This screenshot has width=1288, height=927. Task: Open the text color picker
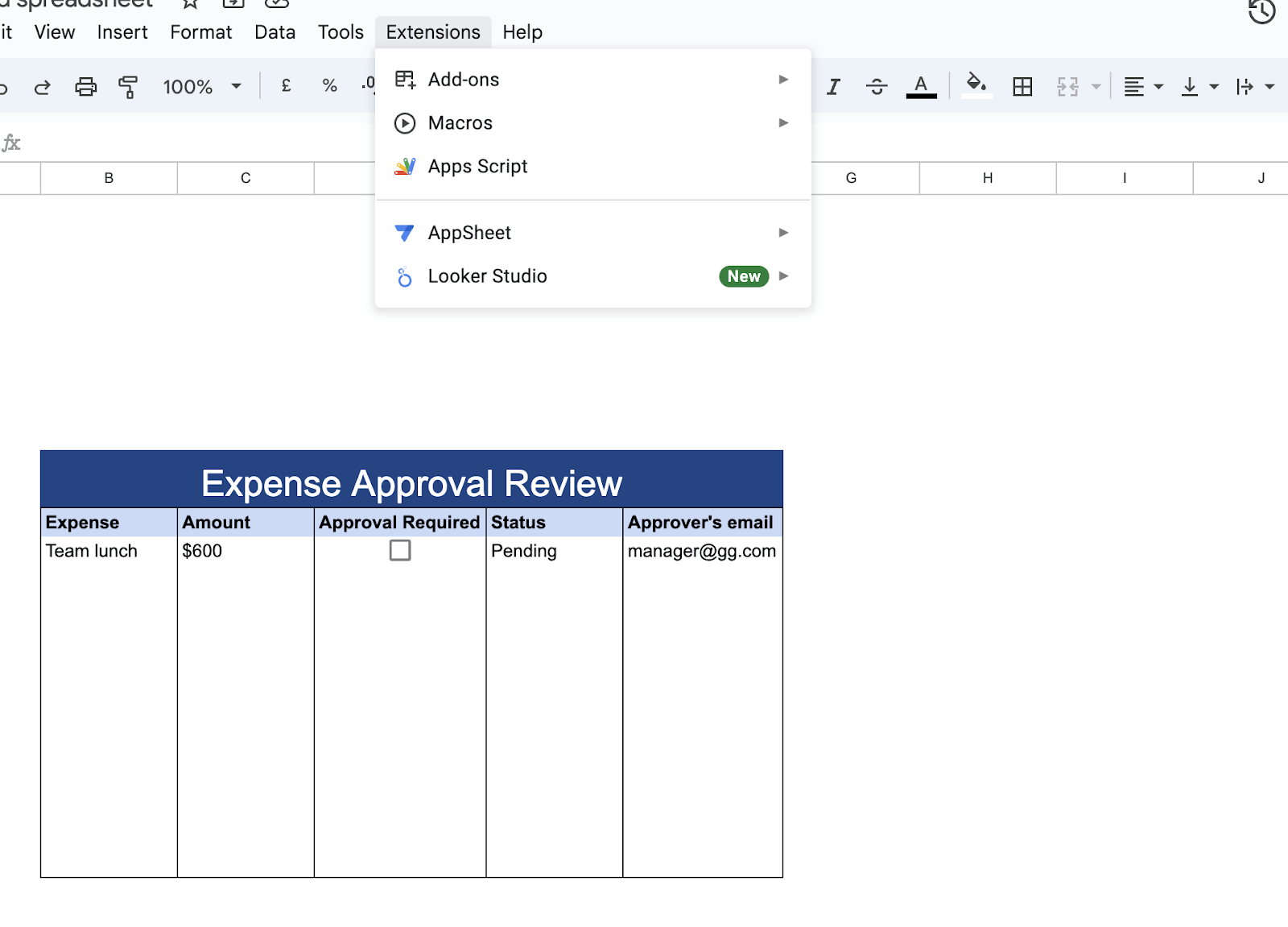pos(921,86)
